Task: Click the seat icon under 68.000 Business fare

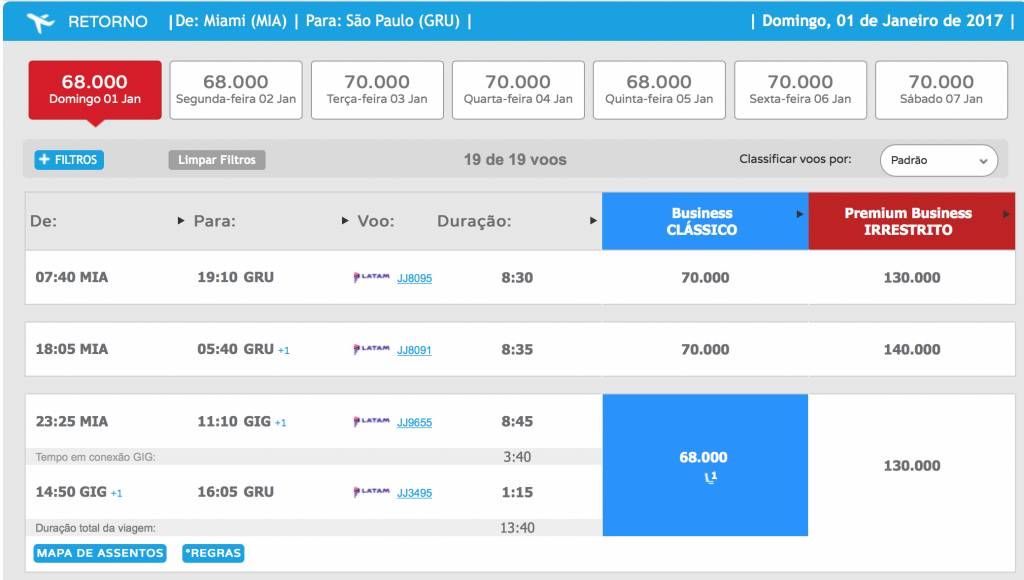Action: (x=711, y=477)
